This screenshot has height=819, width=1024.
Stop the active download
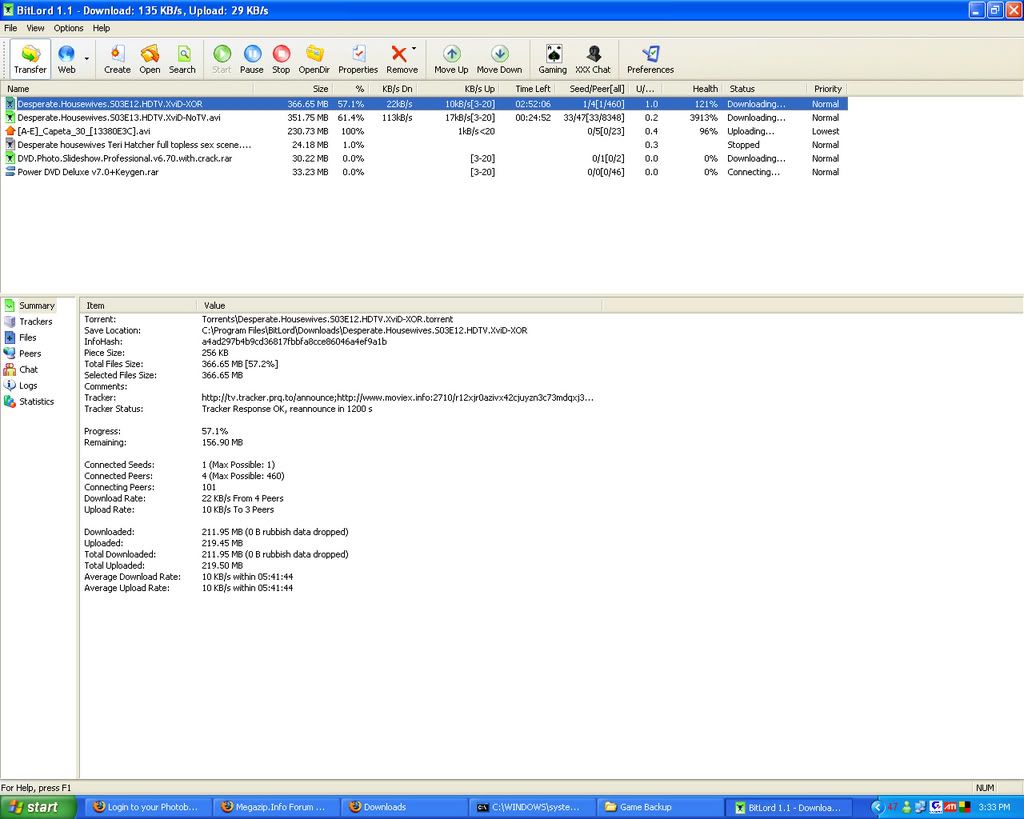pyautogui.click(x=281, y=58)
